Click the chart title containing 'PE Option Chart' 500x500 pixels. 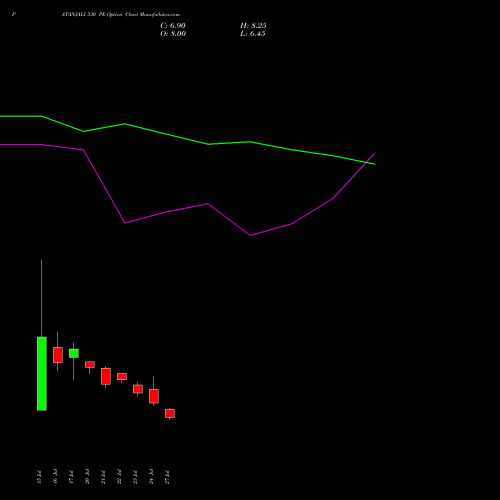point(121,15)
